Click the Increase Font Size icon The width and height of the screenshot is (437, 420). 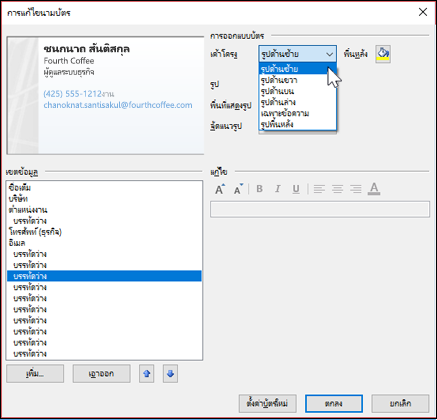[x=220, y=189]
